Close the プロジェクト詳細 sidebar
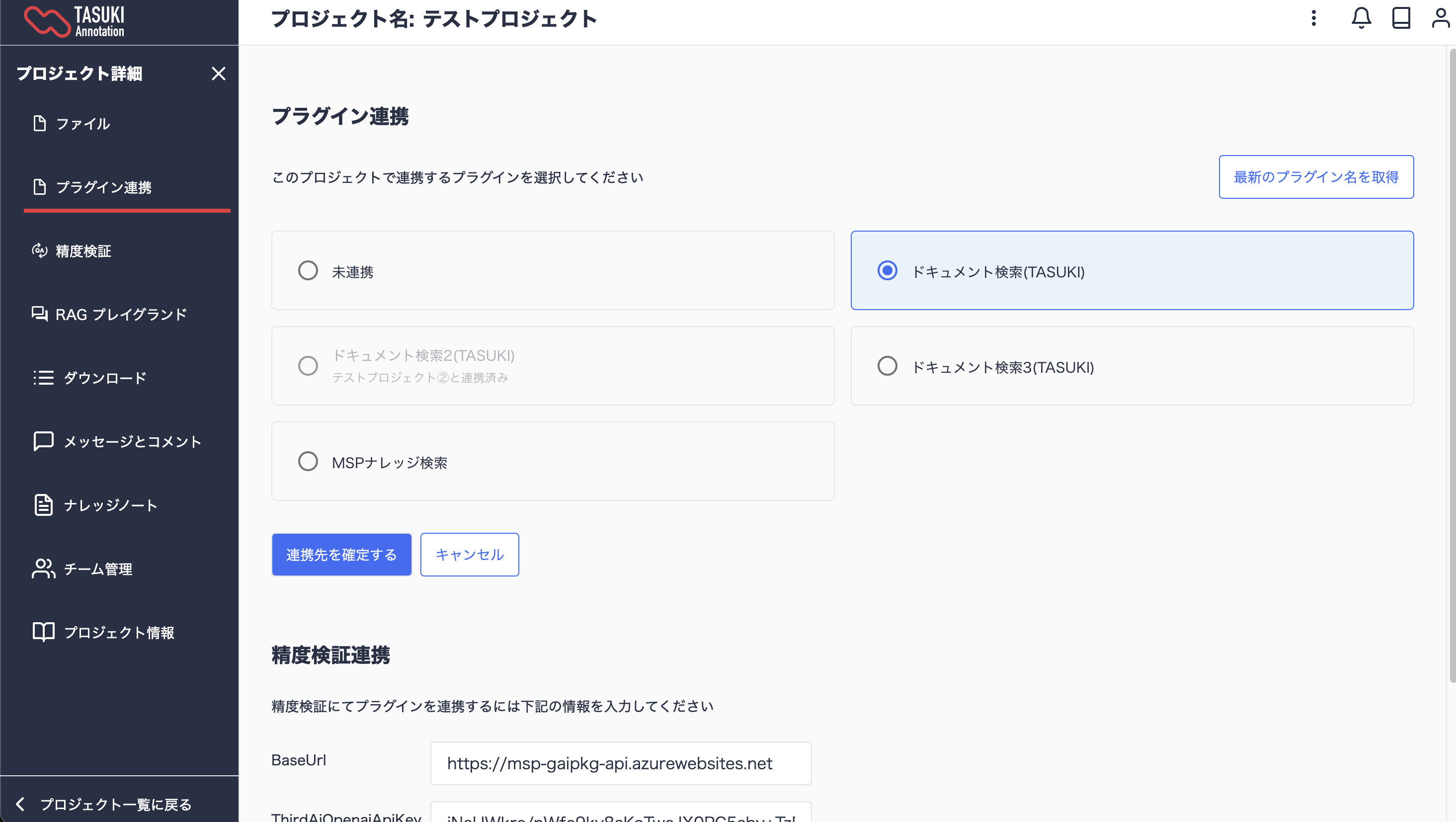The width and height of the screenshot is (1456, 822). (218, 74)
